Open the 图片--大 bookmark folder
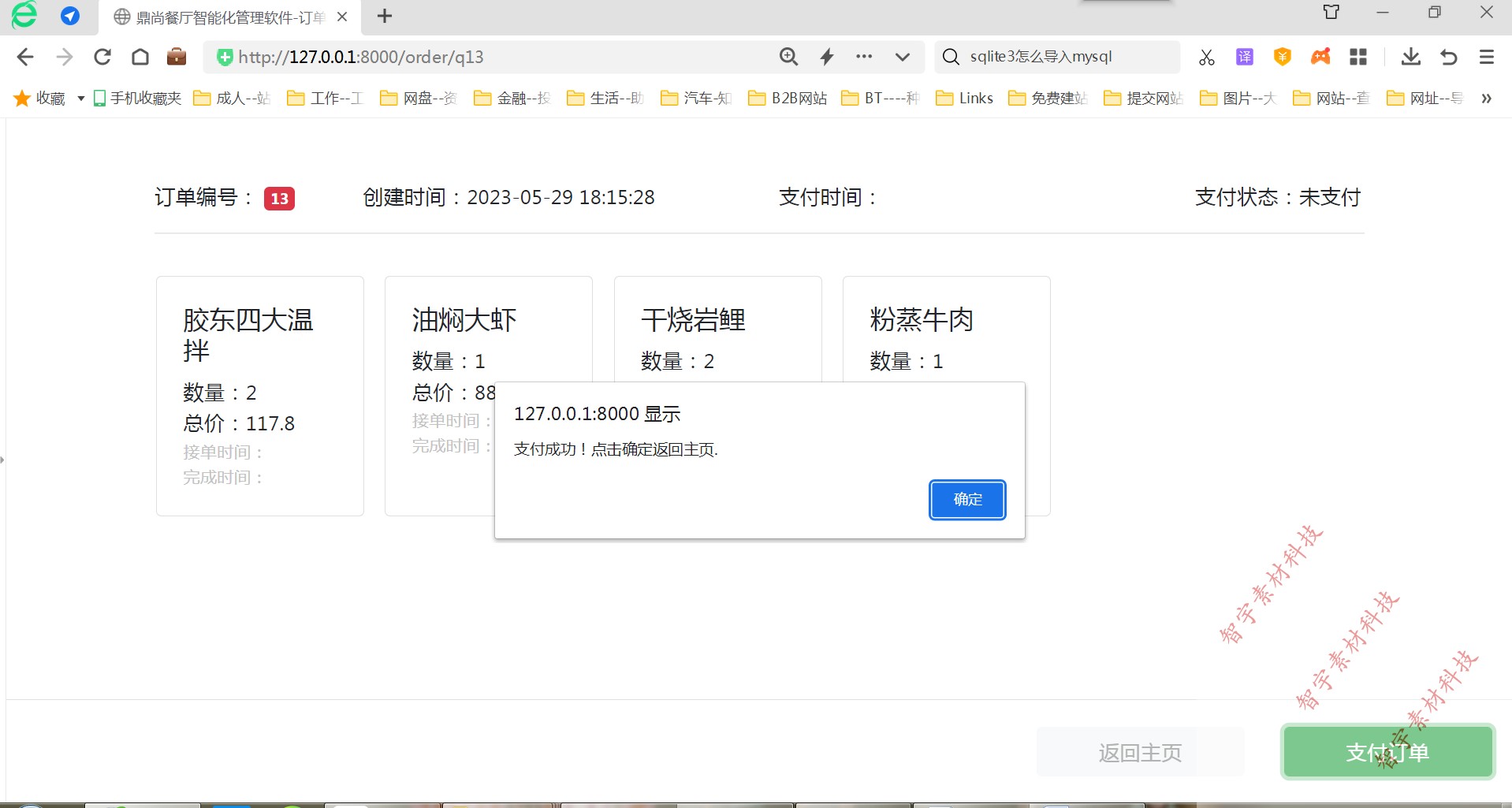The width and height of the screenshot is (1512, 808). click(1238, 98)
